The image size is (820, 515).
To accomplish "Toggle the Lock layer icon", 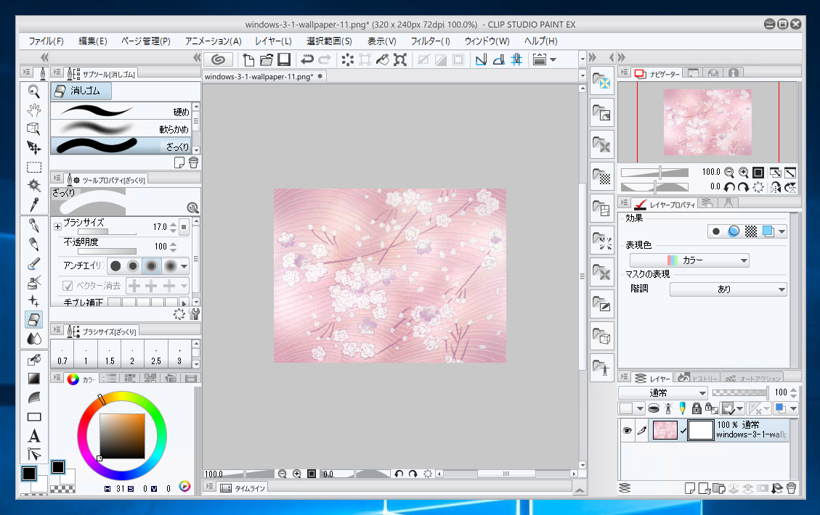I will 696,408.
